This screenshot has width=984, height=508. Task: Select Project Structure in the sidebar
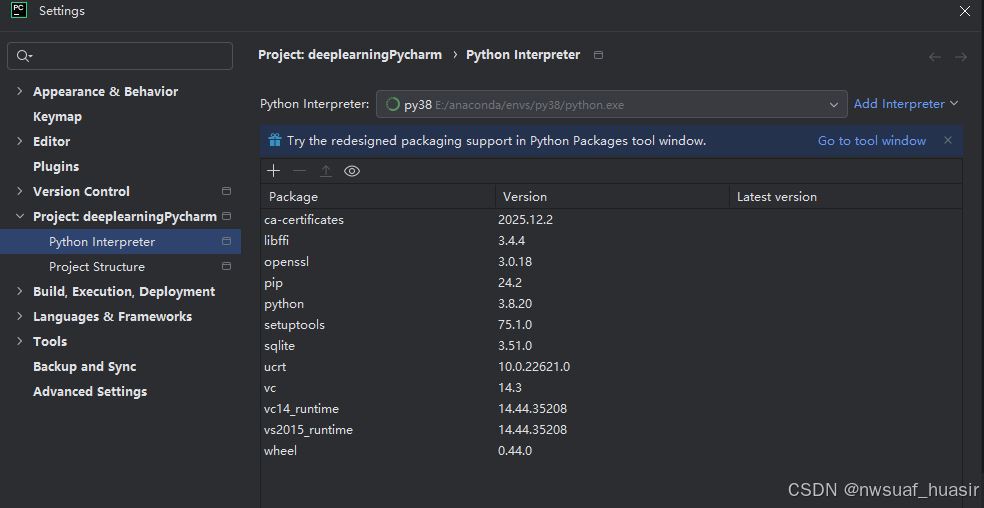97,267
